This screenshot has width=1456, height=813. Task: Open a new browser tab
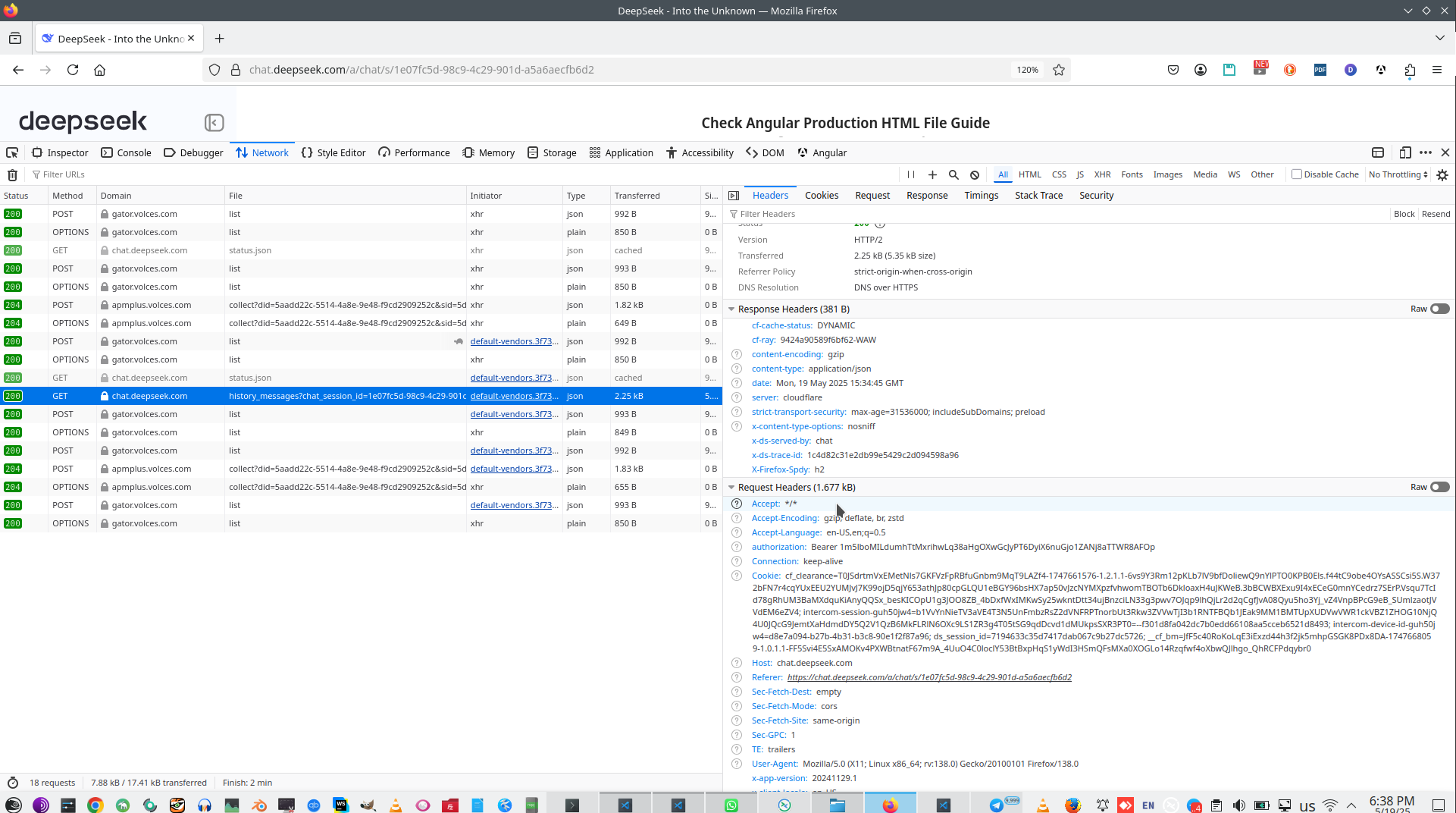(219, 39)
